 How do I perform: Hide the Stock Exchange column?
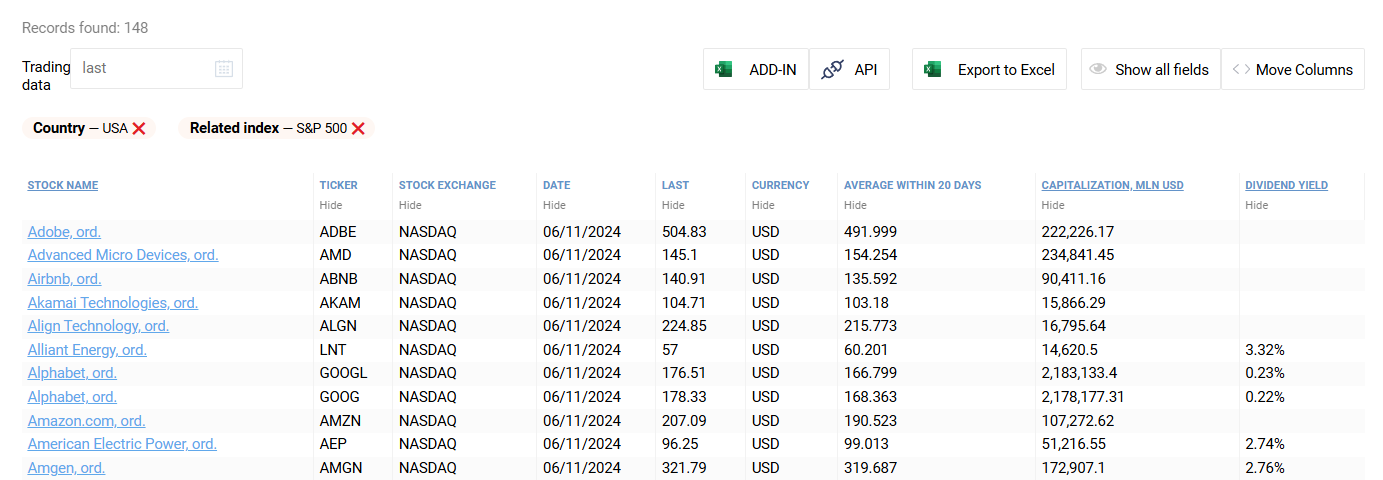[x=409, y=205]
